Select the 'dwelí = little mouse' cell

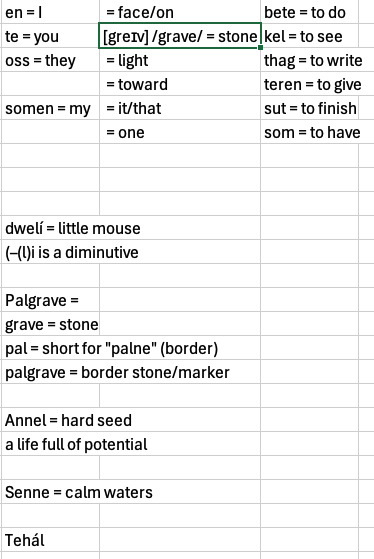coord(50,228)
